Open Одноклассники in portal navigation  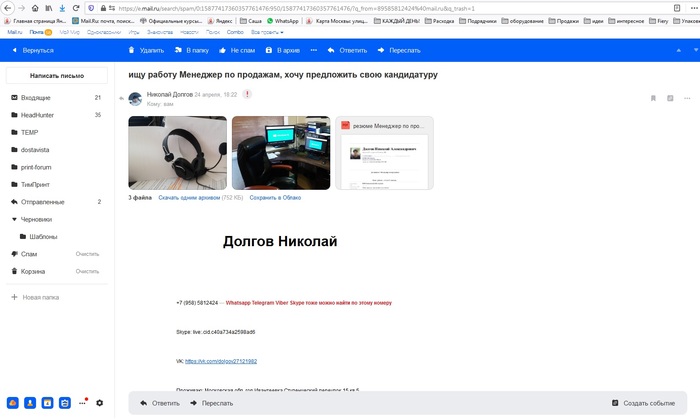pos(104,32)
